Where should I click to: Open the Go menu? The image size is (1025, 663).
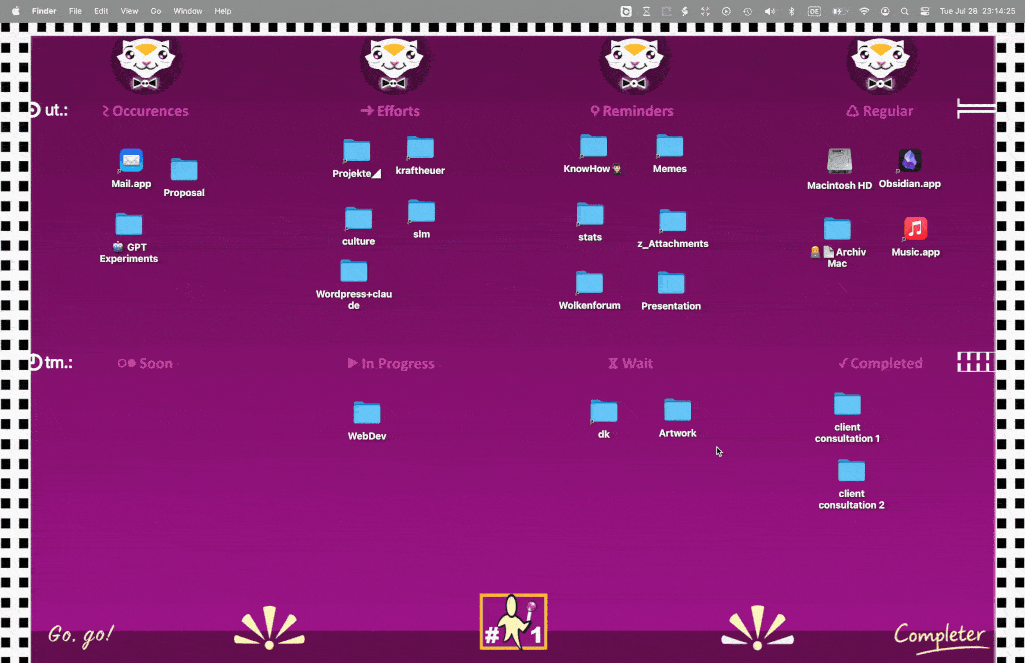[156, 11]
